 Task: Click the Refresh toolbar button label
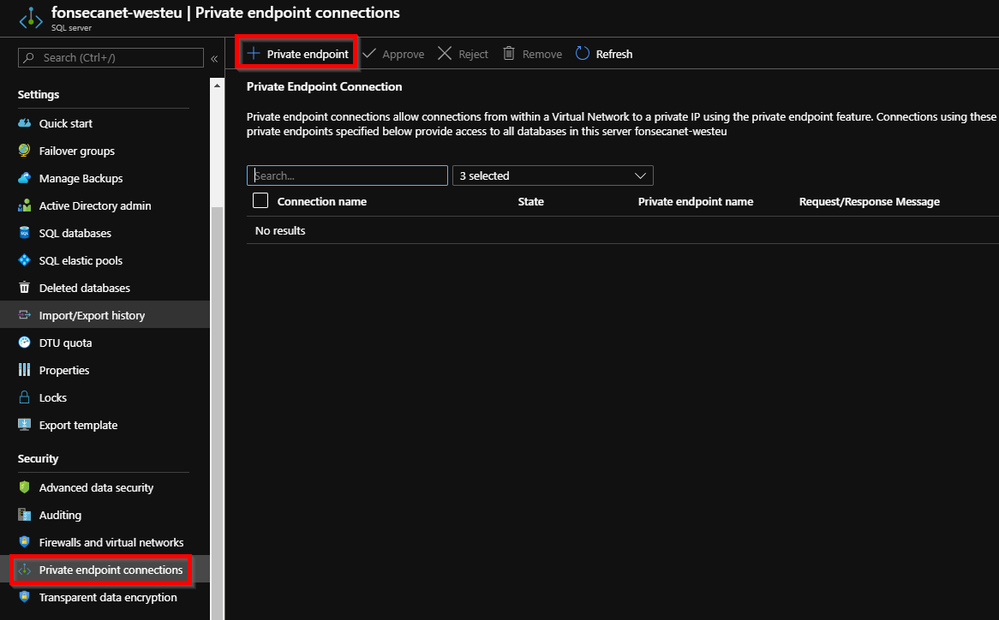click(x=614, y=54)
